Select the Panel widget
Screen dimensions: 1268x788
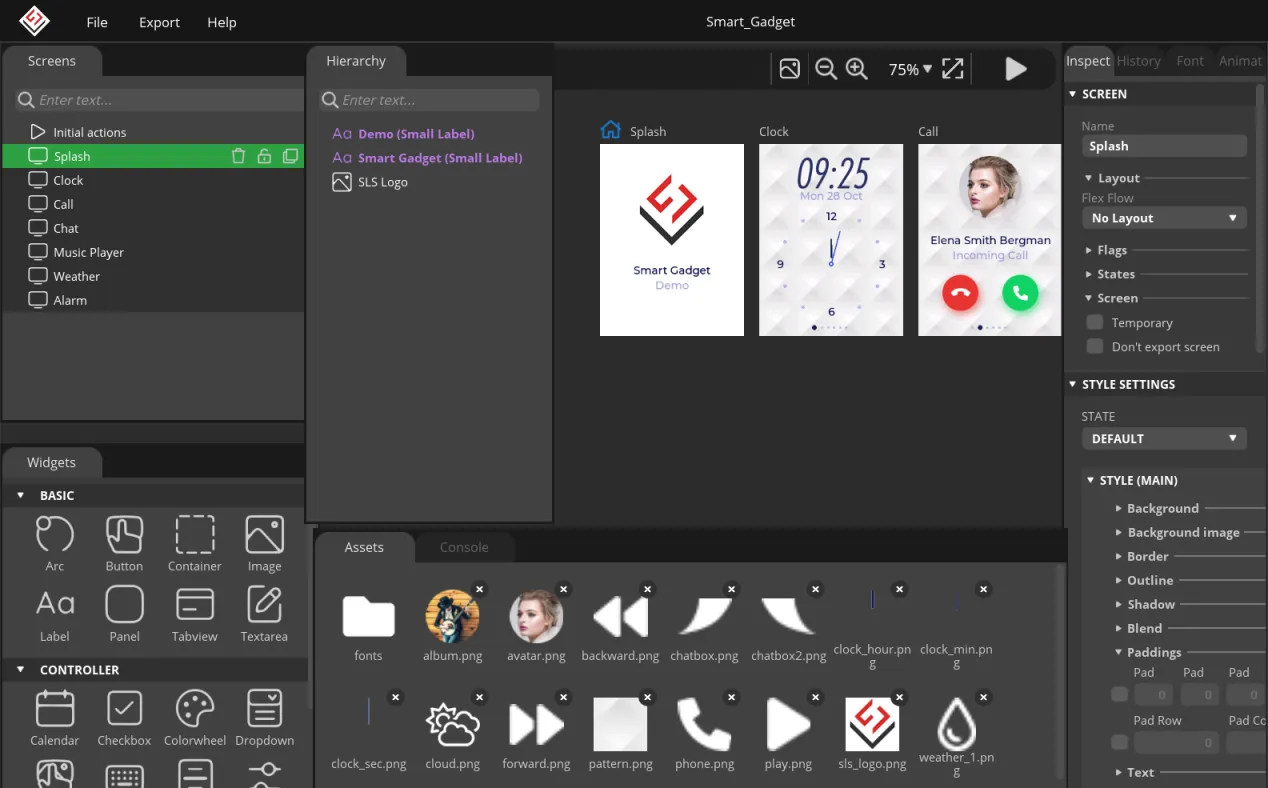pyautogui.click(x=124, y=613)
